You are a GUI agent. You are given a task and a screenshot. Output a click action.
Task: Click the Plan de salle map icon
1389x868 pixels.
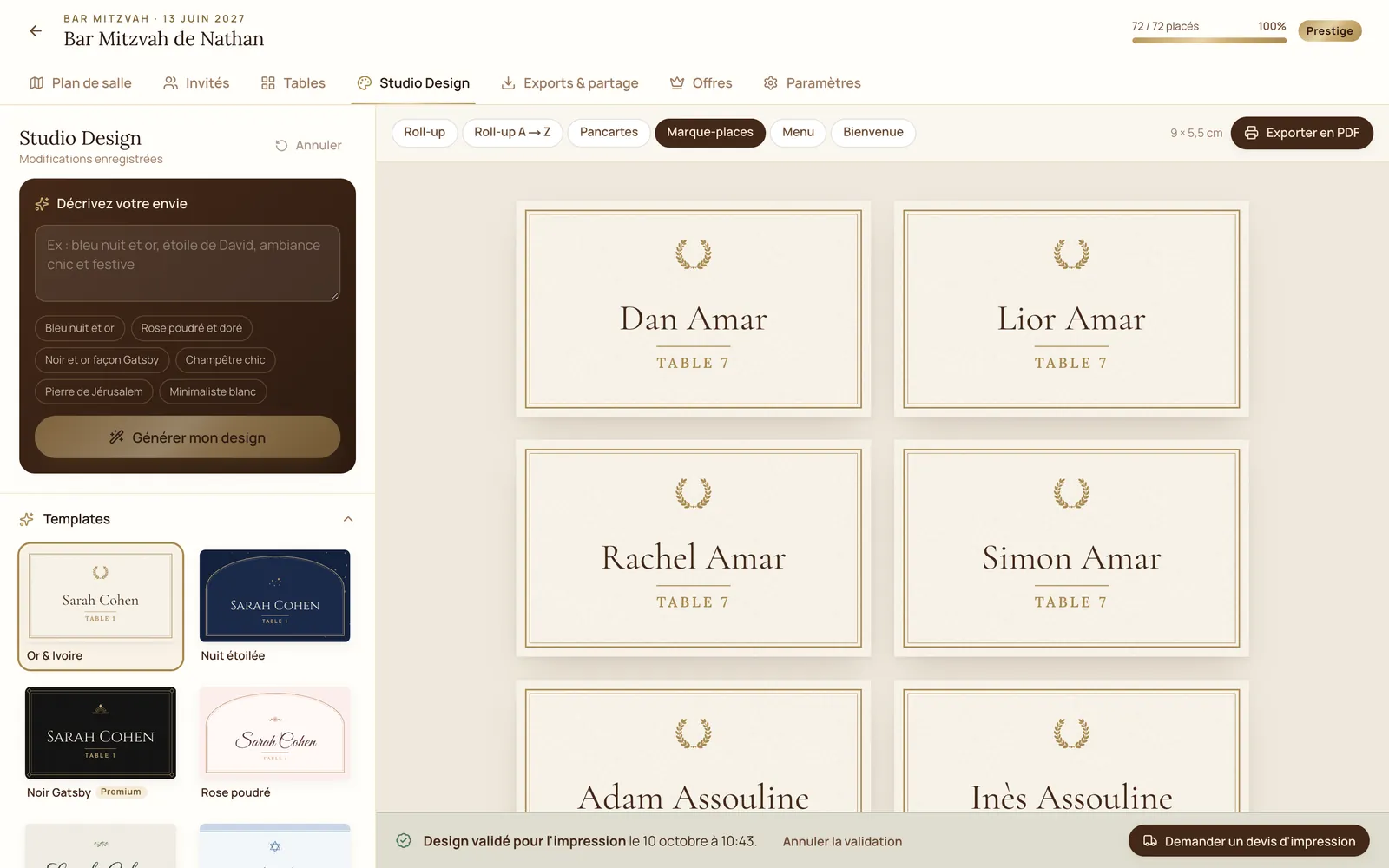pos(36,83)
